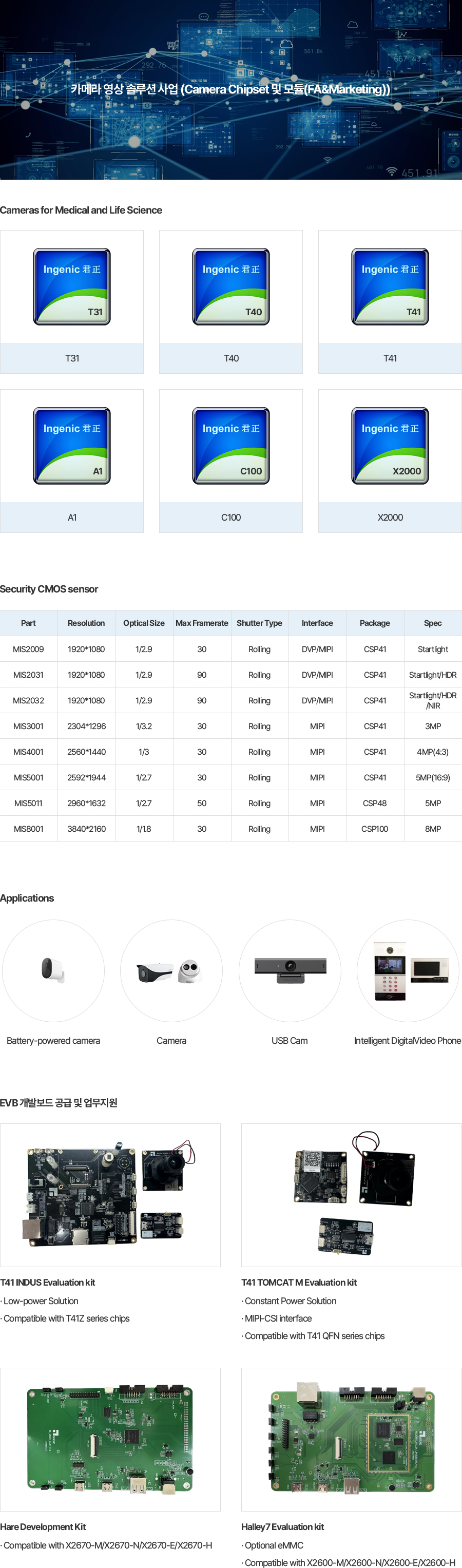Click the Low-power Solution bullet text
The height and width of the screenshot is (1568, 462).
click(40, 1301)
